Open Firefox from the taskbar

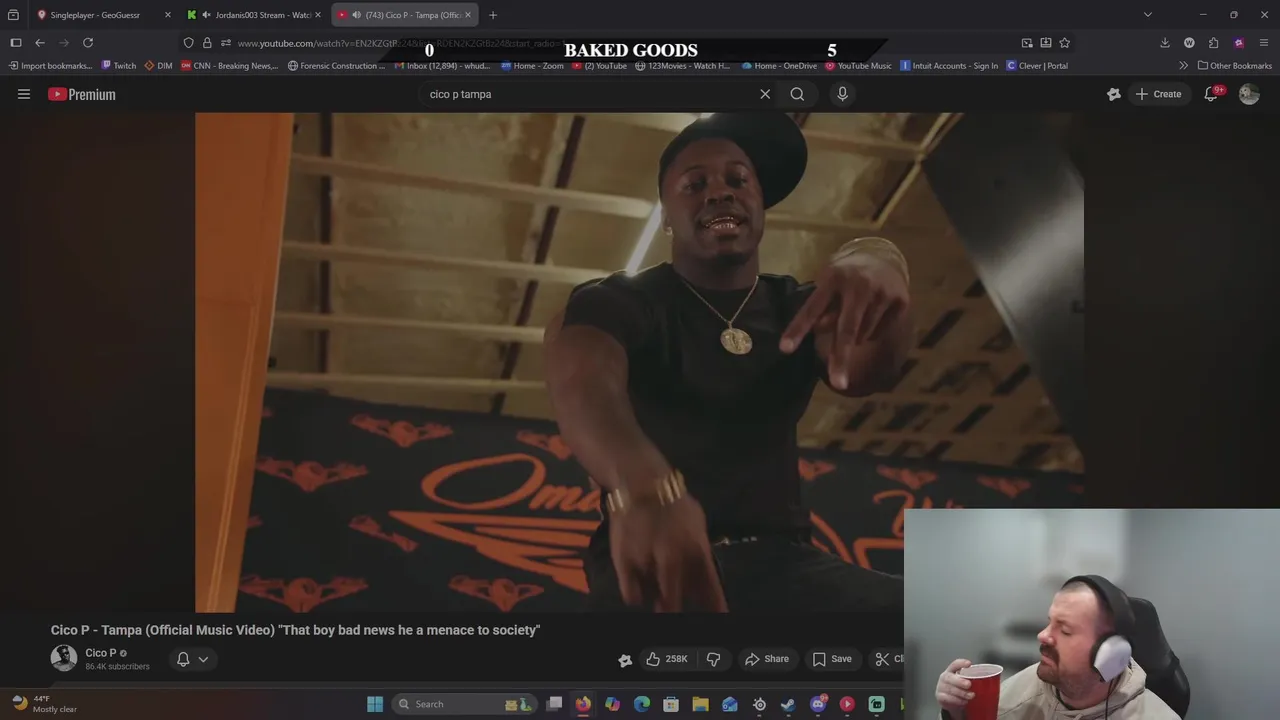(x=583, y=704)
